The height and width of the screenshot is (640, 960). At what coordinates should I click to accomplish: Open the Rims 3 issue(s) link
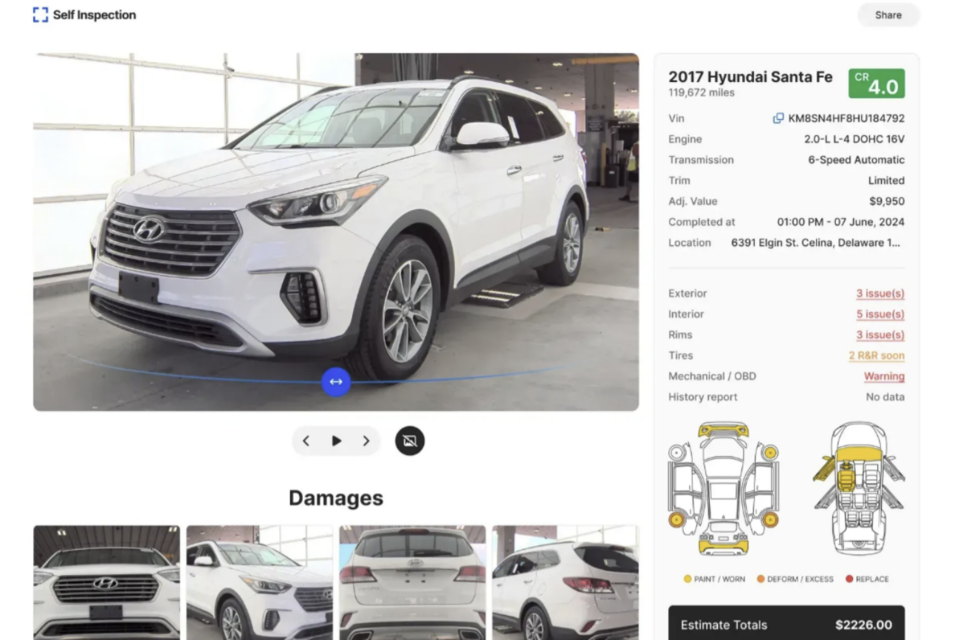click(x=880, y=335)
